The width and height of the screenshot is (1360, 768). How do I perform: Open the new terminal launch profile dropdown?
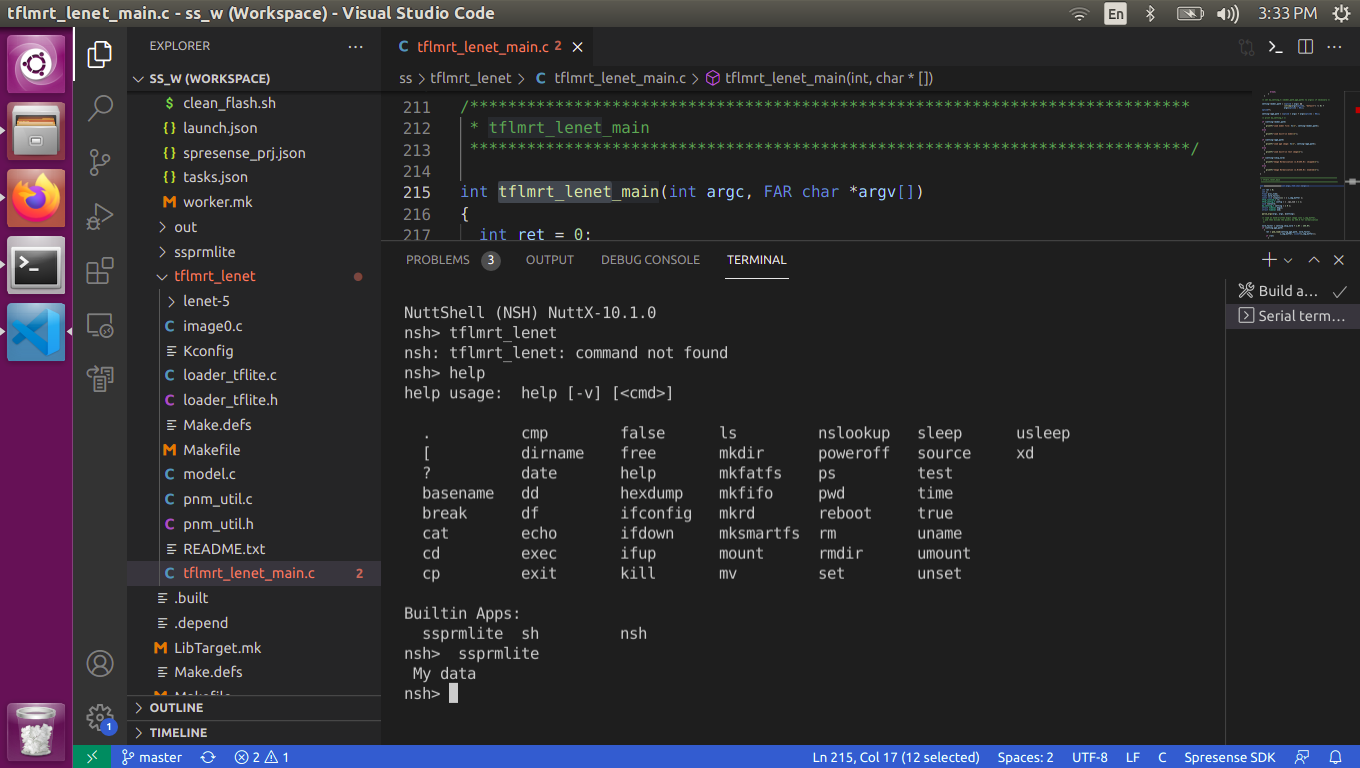pyautogui.click(x=1288, y=260)
